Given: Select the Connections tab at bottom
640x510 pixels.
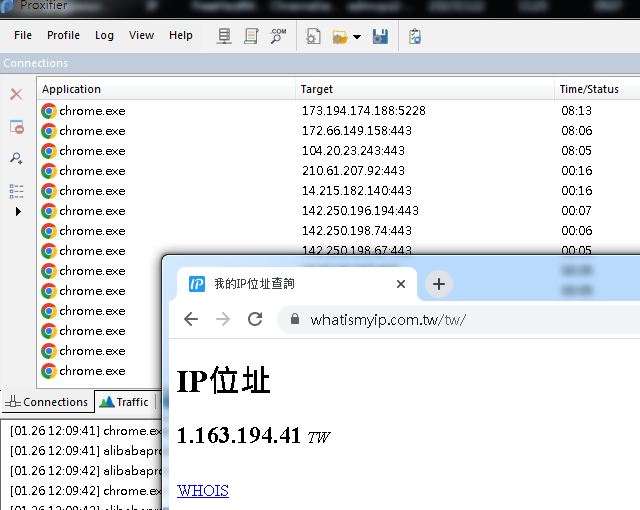Looking at the screenshot, I should 47,402.
